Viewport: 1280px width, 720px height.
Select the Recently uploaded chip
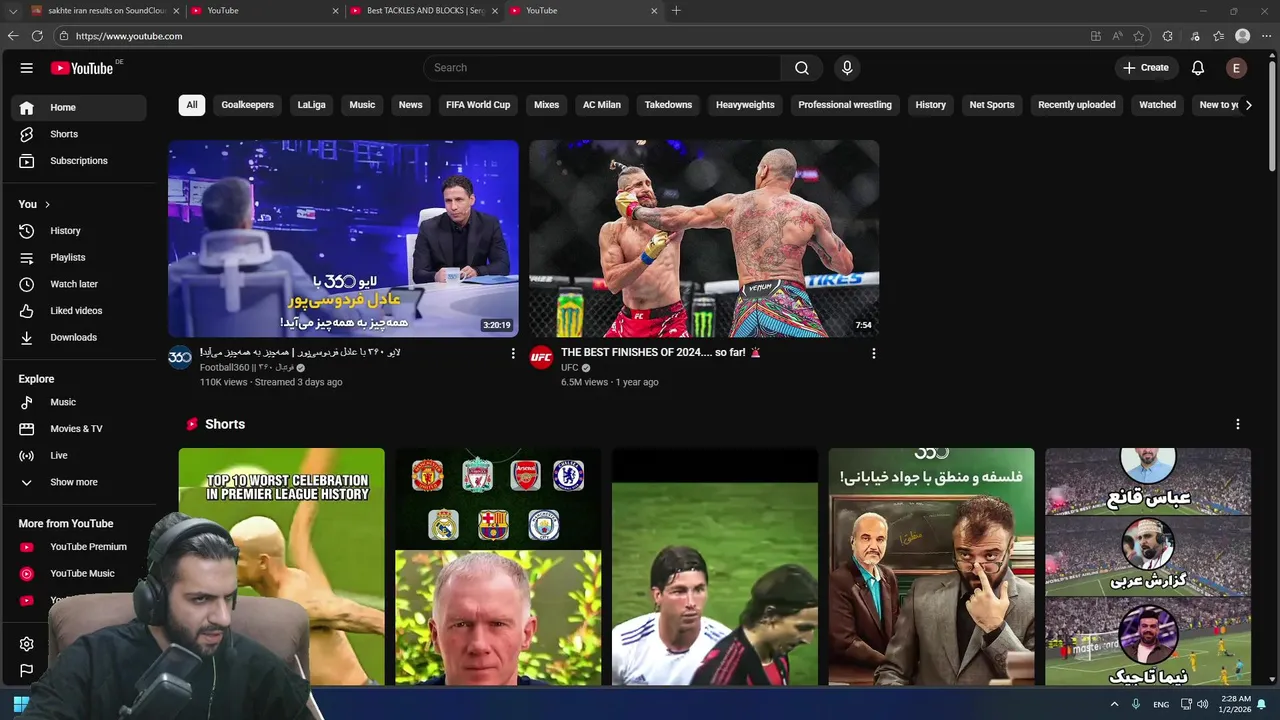click(x=1077, y=105)
